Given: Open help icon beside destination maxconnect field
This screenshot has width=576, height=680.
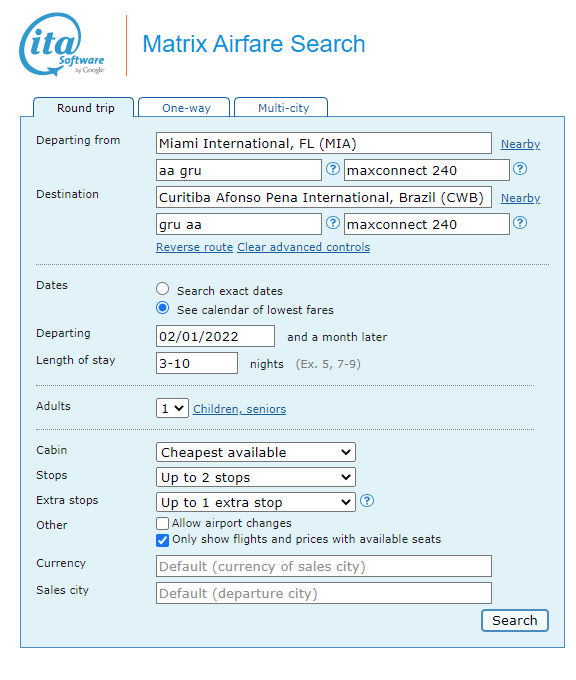Looking at the screenshot, I should pyautogui.click(x=520, y=223).
